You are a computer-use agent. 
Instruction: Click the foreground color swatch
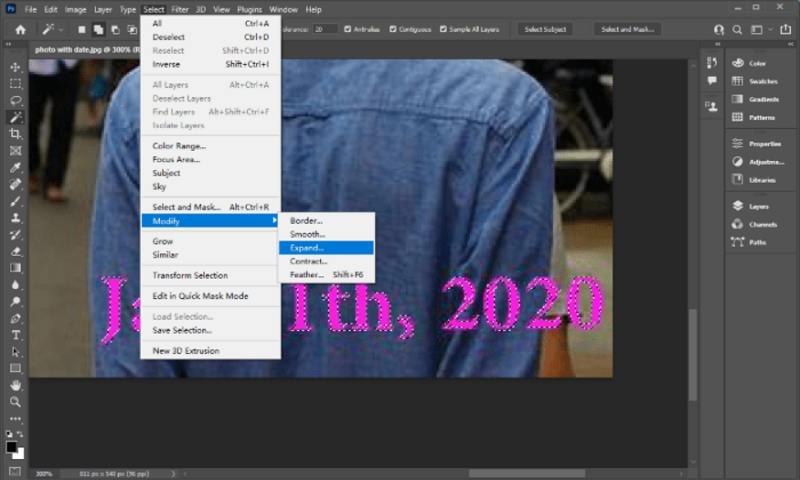point(11,447)
